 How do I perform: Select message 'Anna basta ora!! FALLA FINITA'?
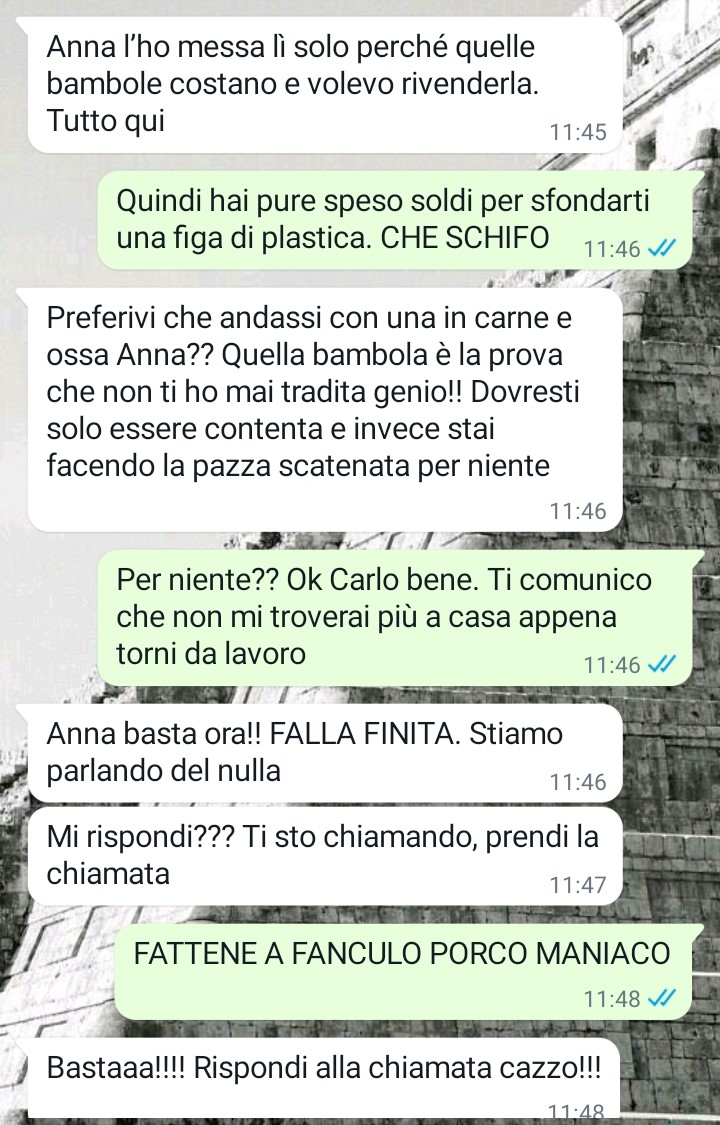(325, 753)
